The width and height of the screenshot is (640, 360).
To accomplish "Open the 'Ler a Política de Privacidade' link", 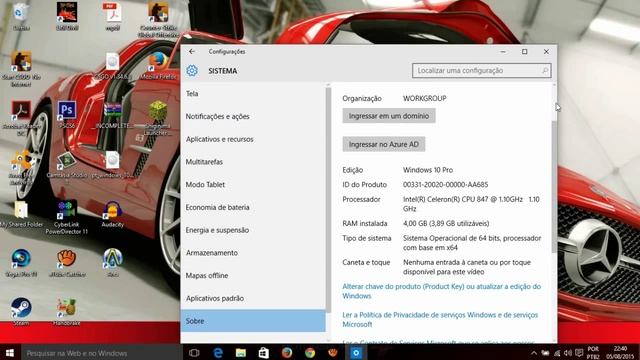I will (440, 320).
